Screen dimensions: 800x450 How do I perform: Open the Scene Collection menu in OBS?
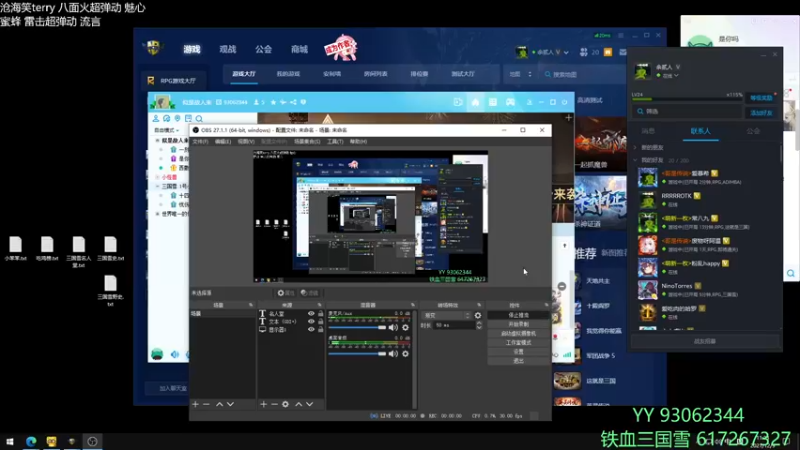(307, 141)
